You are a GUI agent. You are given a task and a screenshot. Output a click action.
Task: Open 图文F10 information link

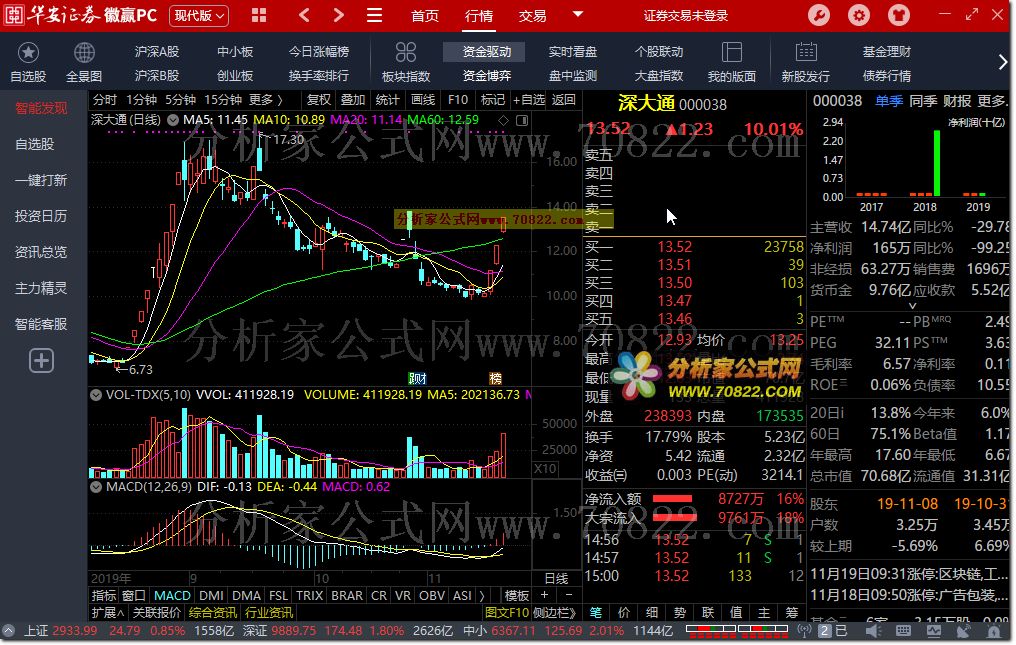click(507, 613)
